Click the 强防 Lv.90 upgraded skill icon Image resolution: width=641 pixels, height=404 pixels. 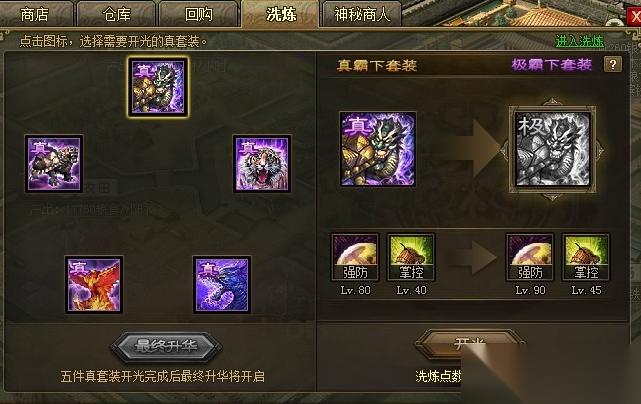tap(530, 257)
